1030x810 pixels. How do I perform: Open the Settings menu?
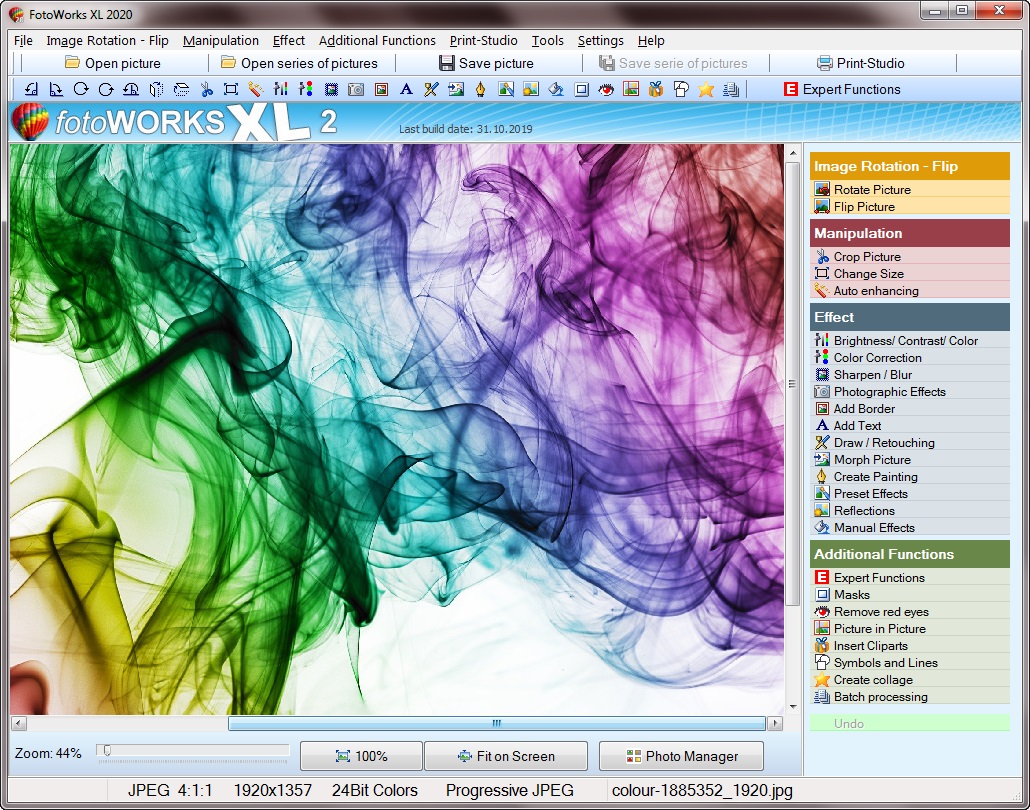point(600,41)
